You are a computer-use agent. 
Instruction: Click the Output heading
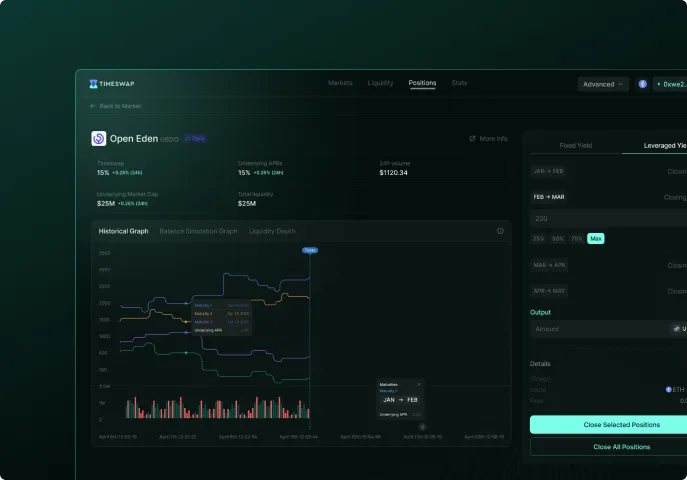tap(540, 312)
